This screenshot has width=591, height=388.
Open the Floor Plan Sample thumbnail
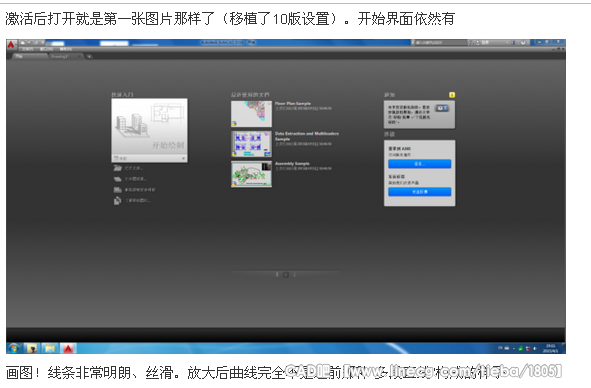point(251,113)
